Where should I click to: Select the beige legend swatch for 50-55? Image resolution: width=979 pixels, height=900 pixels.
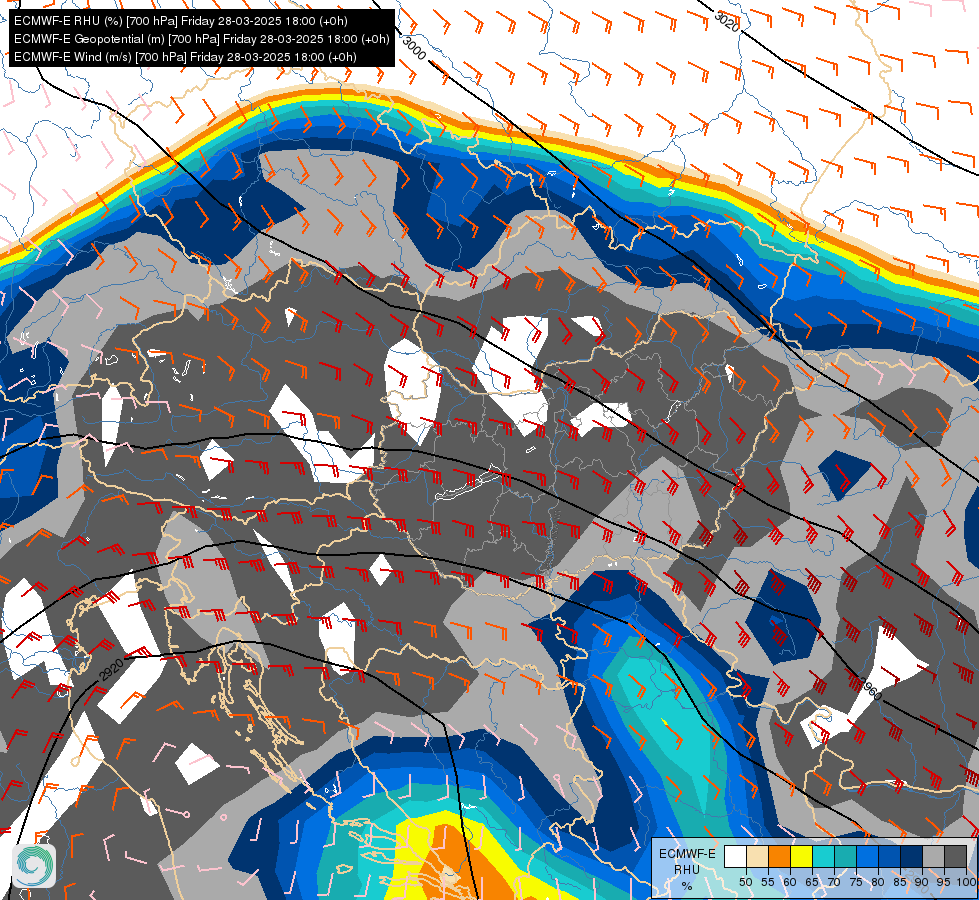(757, 856)
